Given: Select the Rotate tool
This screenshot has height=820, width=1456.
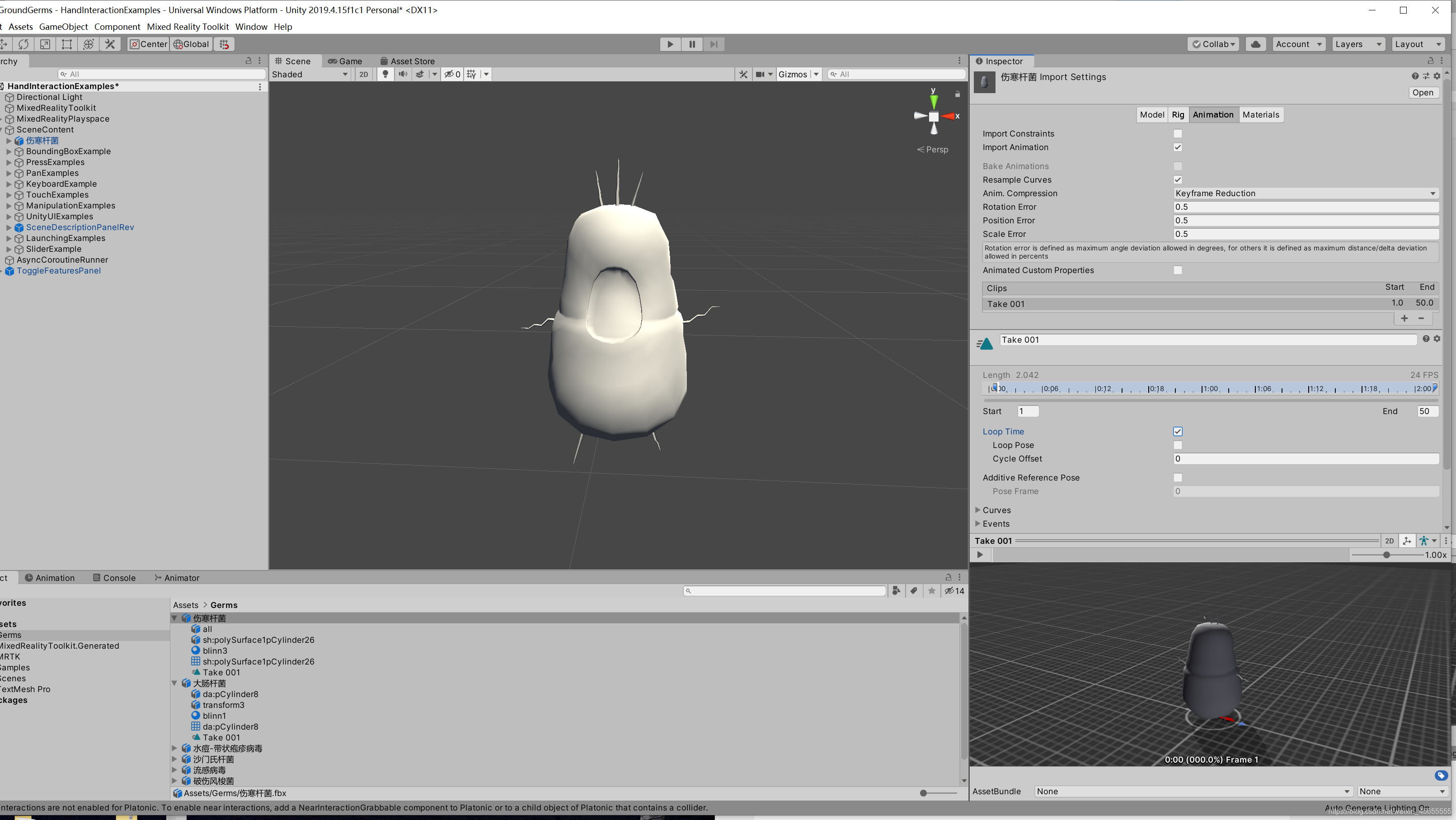Looking at the screenshot, I should coord(24,44).
